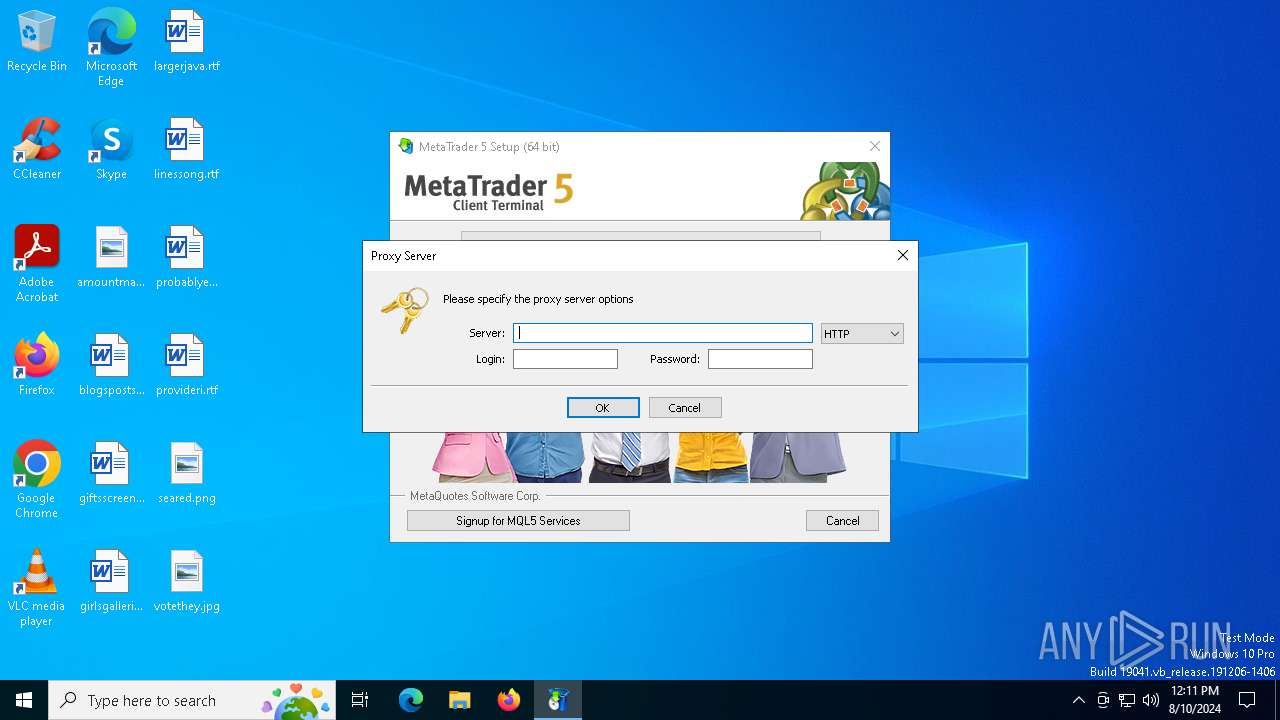
Task: Open the HTTP proxy type dropdown
Action: (x=862, y=334)
